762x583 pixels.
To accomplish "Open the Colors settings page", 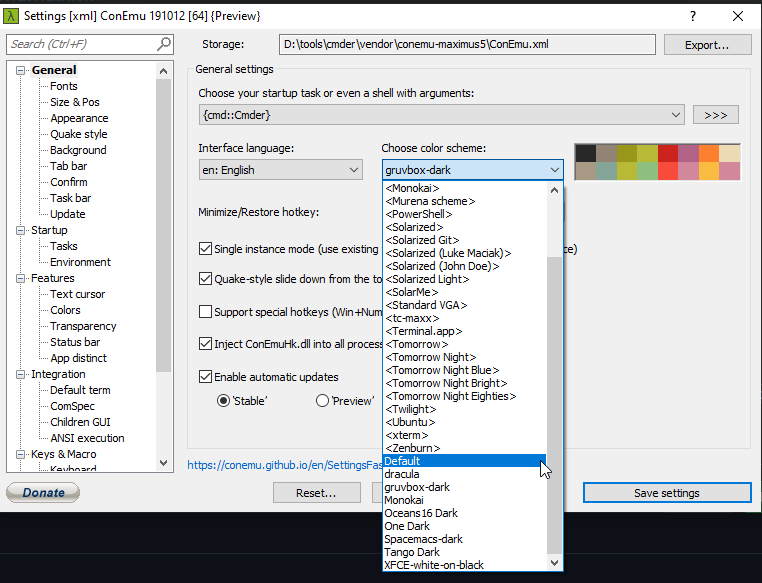I will click(x=65, y=310).
